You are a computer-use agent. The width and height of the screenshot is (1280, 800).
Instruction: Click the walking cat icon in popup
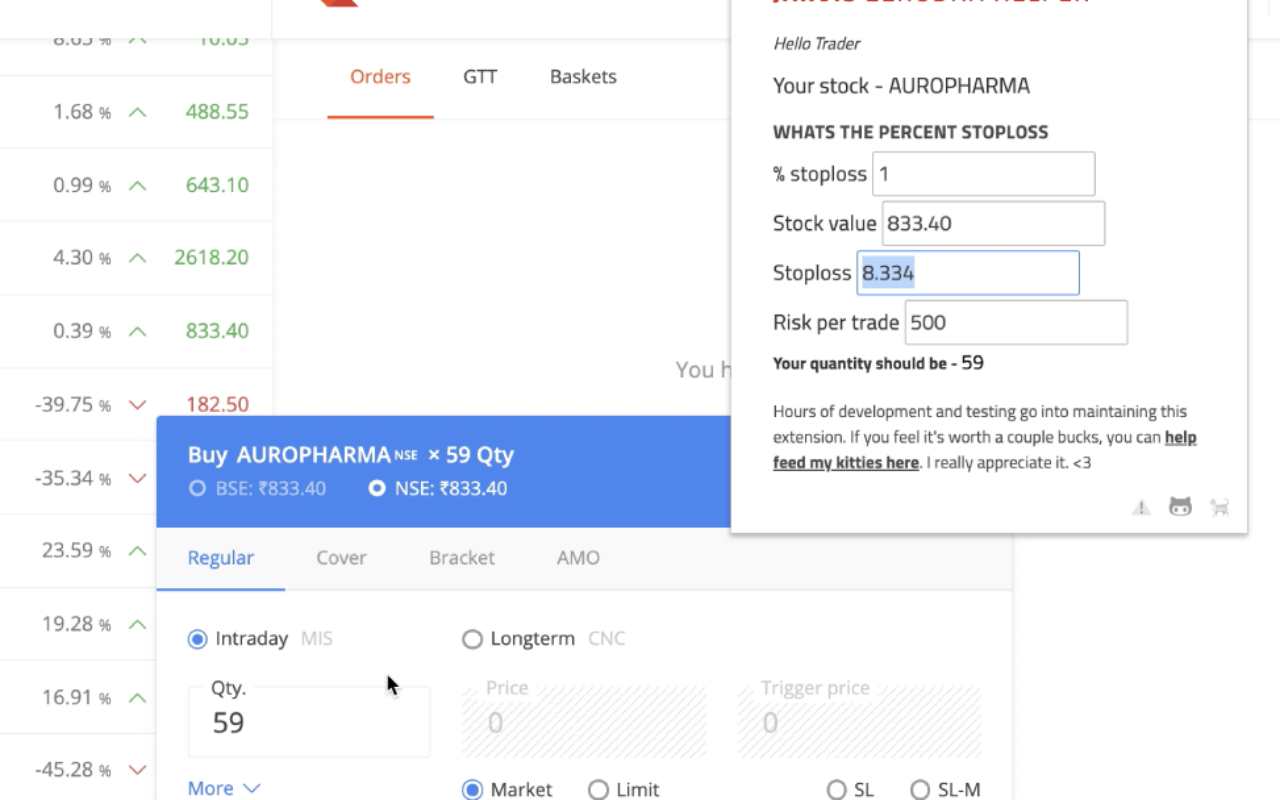1219,507
